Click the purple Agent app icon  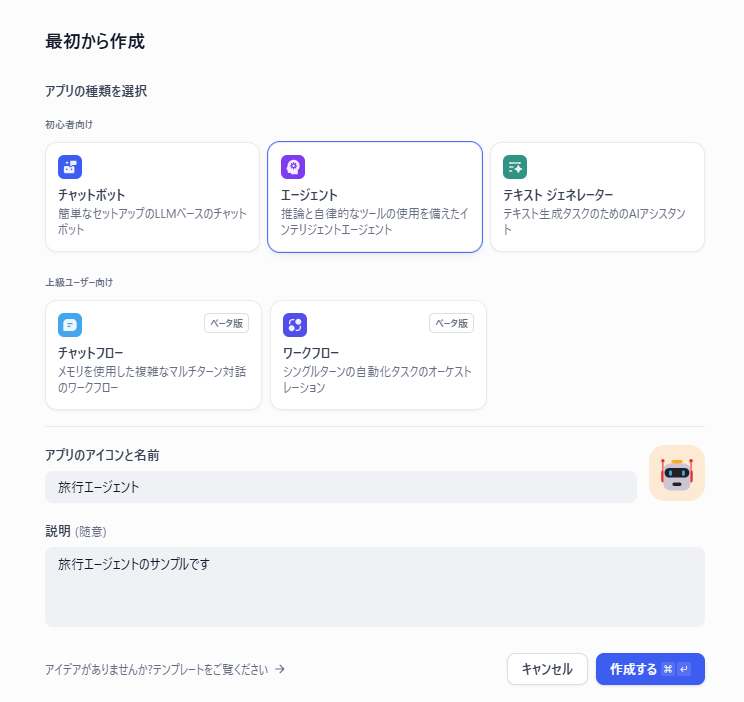293,167
